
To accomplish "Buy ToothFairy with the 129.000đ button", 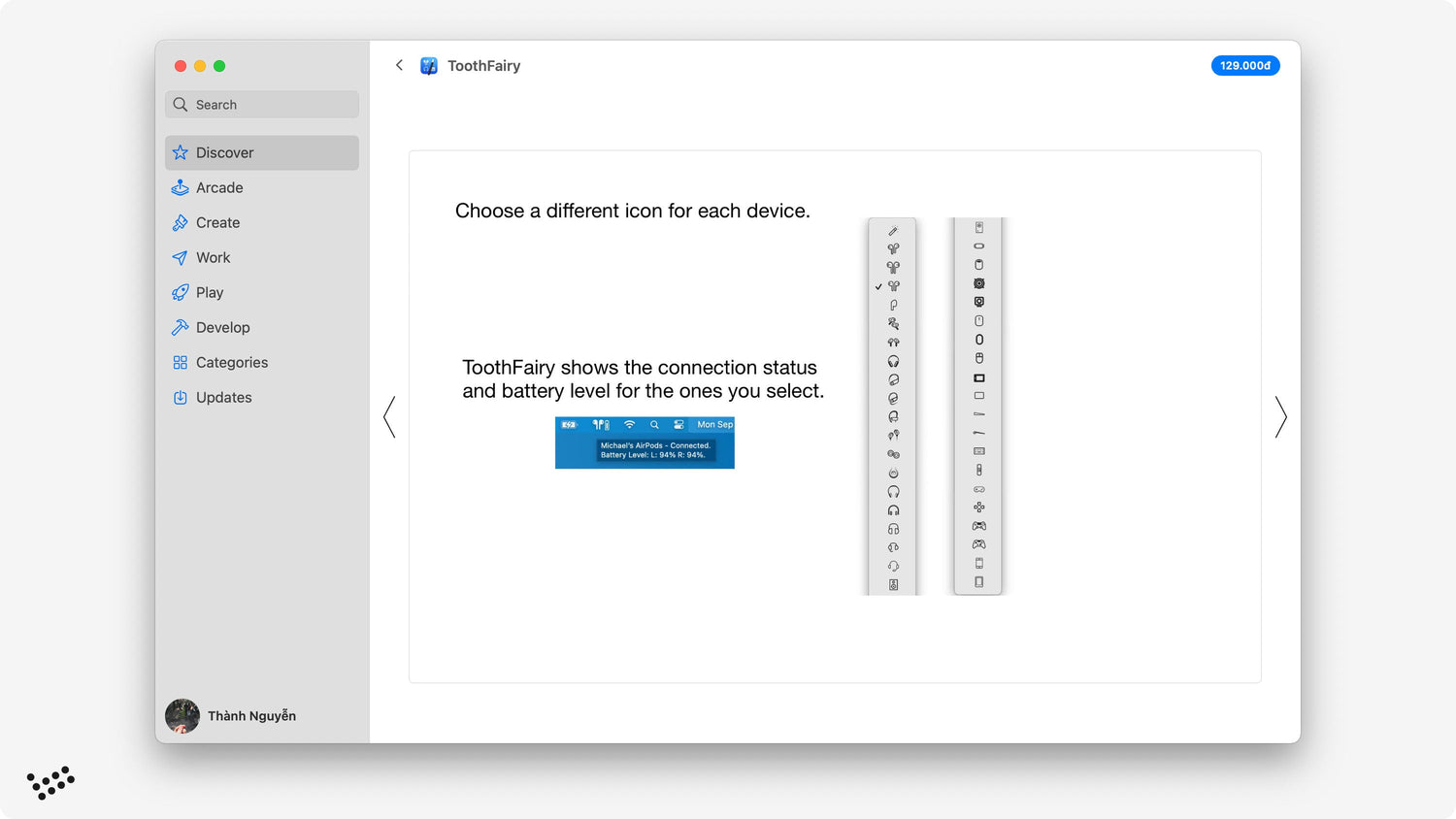I will tap(1244, 66).
